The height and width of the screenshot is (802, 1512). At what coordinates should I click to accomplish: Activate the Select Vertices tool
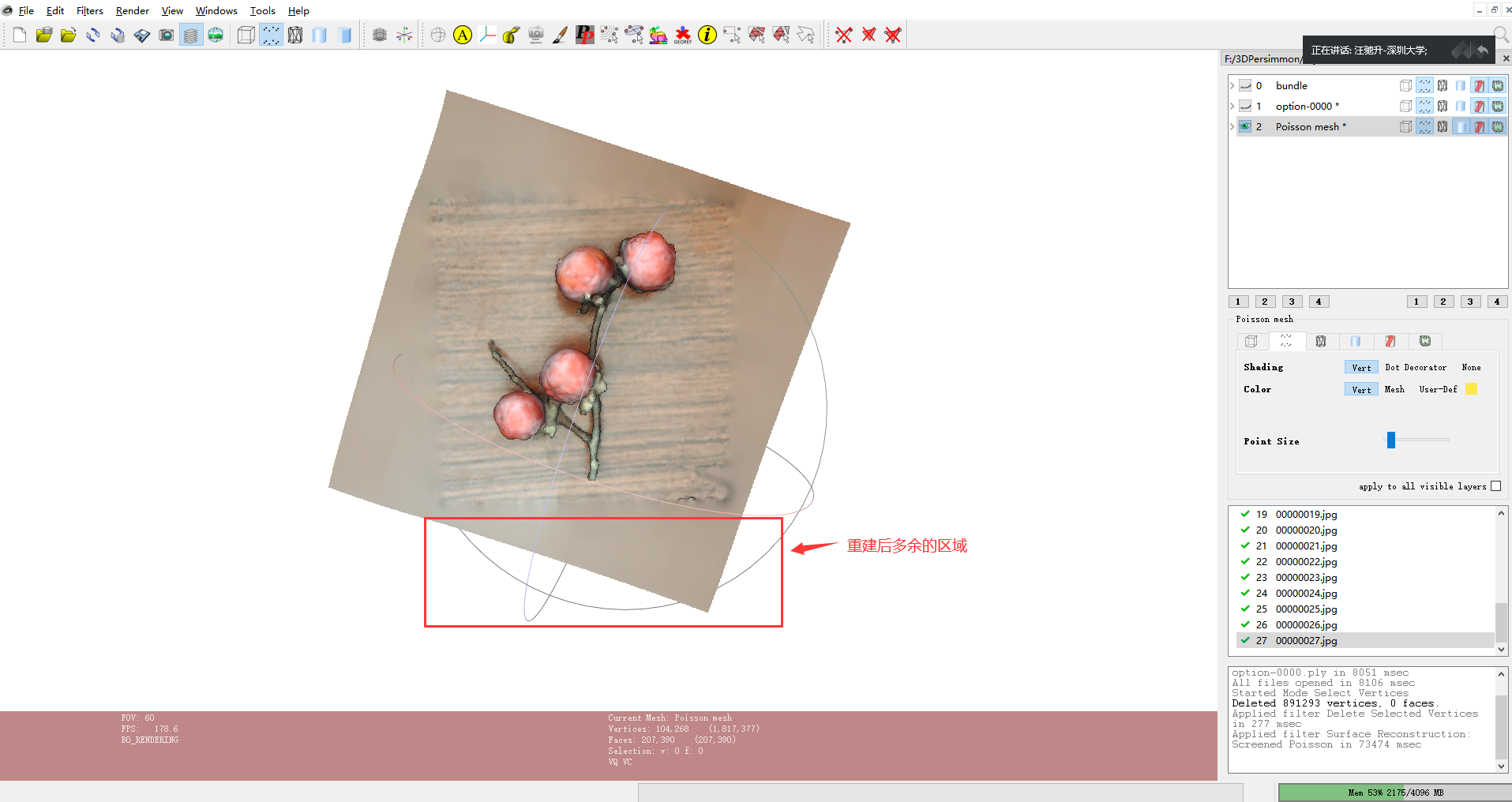pyautogui.click(x=732, y=35)
